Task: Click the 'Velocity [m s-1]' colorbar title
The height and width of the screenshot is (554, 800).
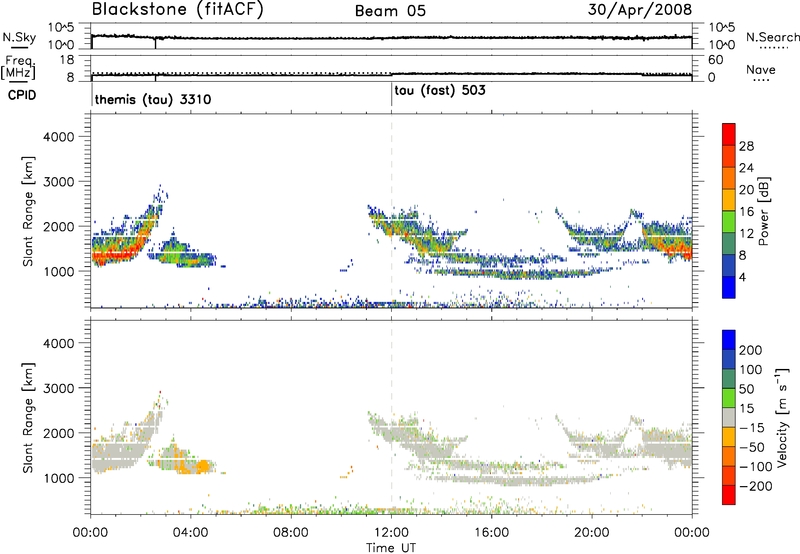Action: pyautogui.click(x=782, y=417)
